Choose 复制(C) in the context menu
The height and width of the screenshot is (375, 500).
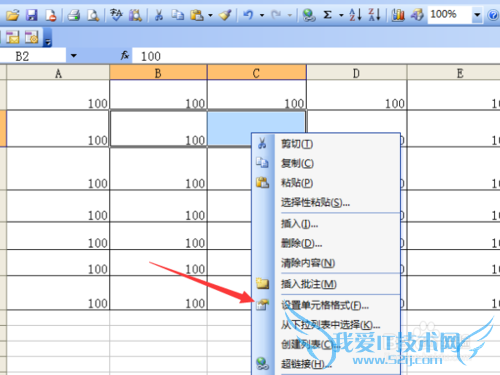[x=327, y=163]
